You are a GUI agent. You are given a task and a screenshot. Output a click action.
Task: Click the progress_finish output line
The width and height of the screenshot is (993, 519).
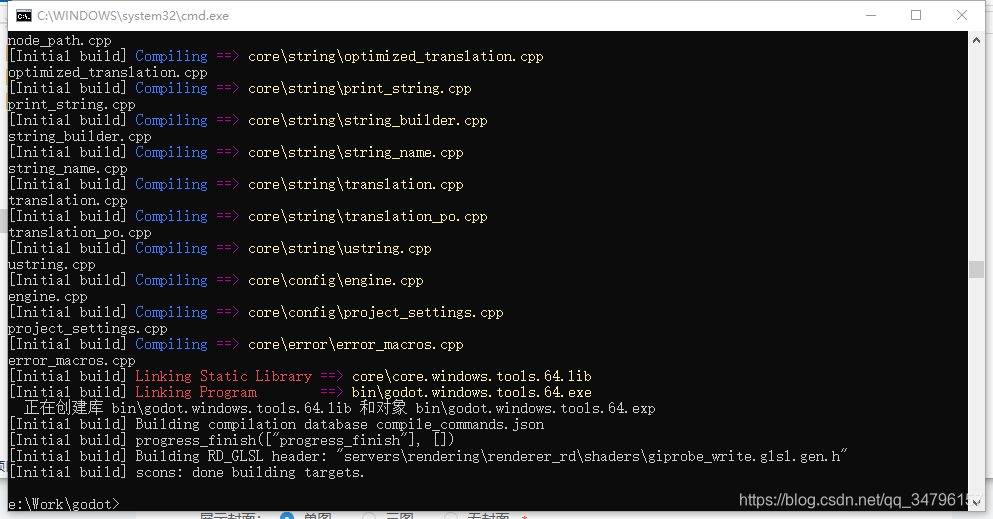click(x=232, y=440)
